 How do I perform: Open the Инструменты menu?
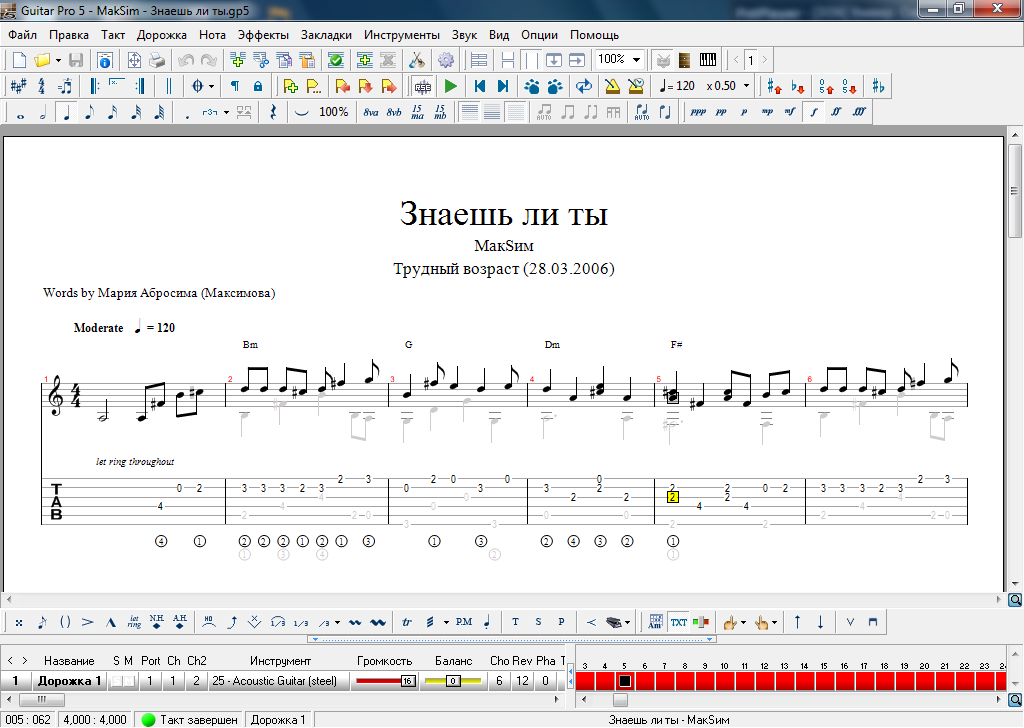pos(401,34)
